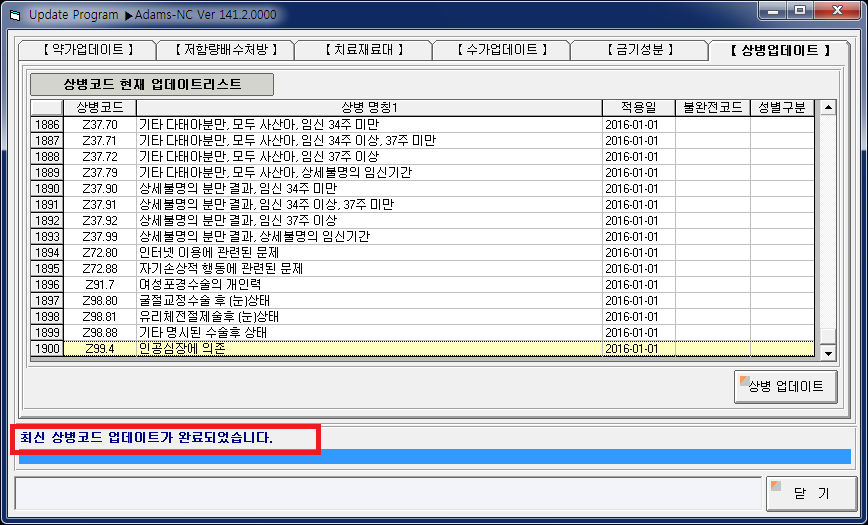This screenshot has width=868, height=525.
Task: Maximize the Update Program window
Action: click(x=800, y=10)
